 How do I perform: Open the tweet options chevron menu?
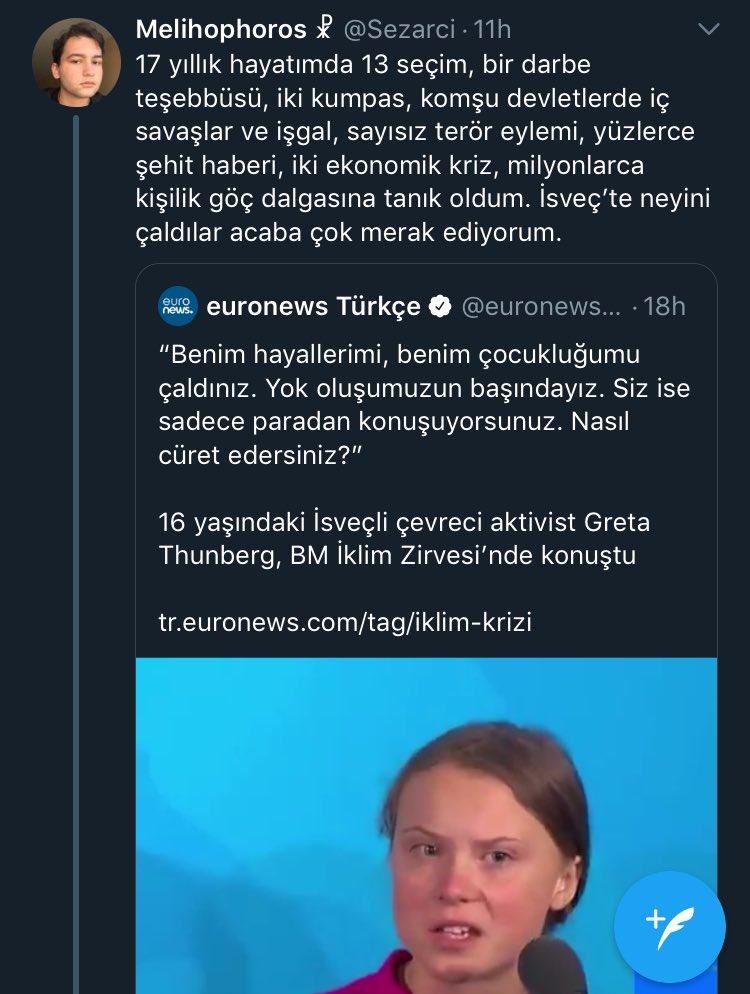(708, 30)
